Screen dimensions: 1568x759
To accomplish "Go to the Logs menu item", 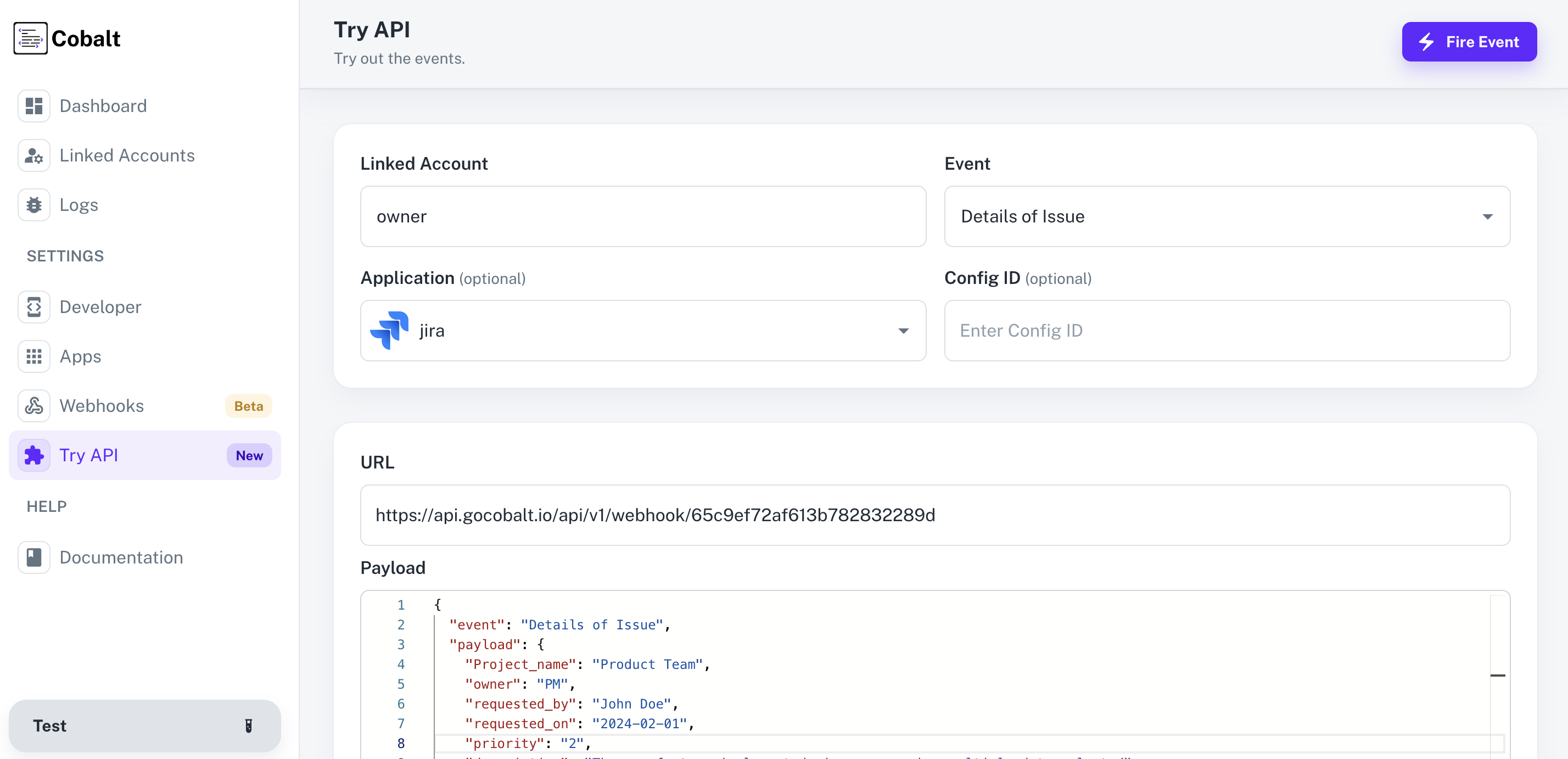I will point(79,205).
